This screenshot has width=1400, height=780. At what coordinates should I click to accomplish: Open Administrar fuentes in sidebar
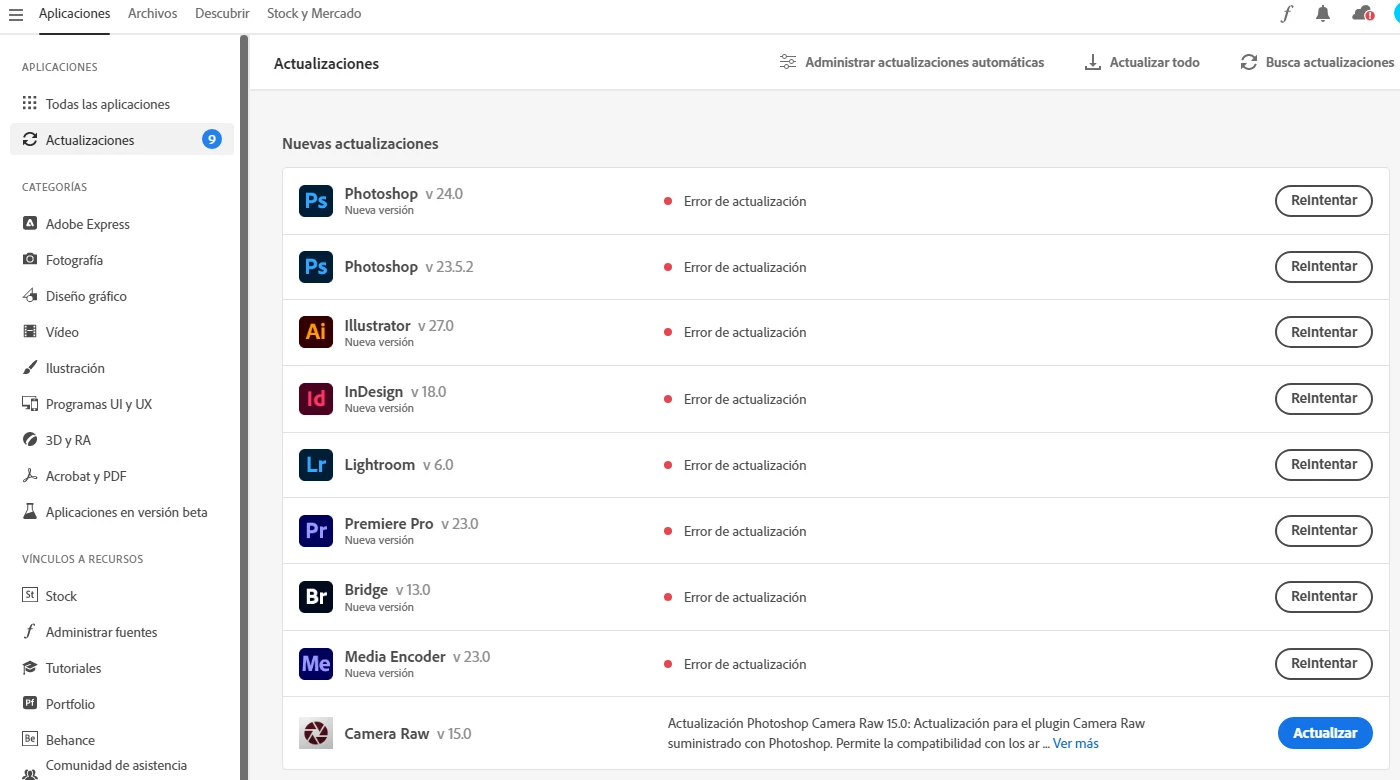tap(102, 632)
